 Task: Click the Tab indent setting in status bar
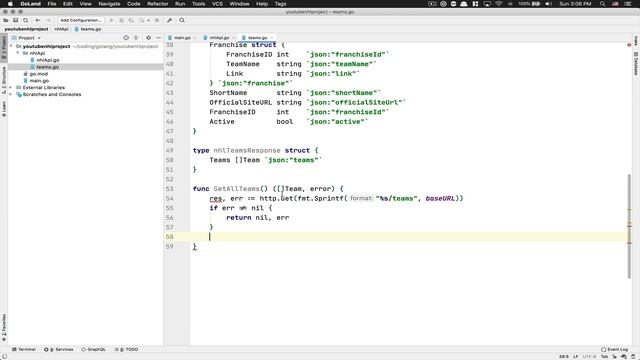pyautogui.click(x=604, y=356)
